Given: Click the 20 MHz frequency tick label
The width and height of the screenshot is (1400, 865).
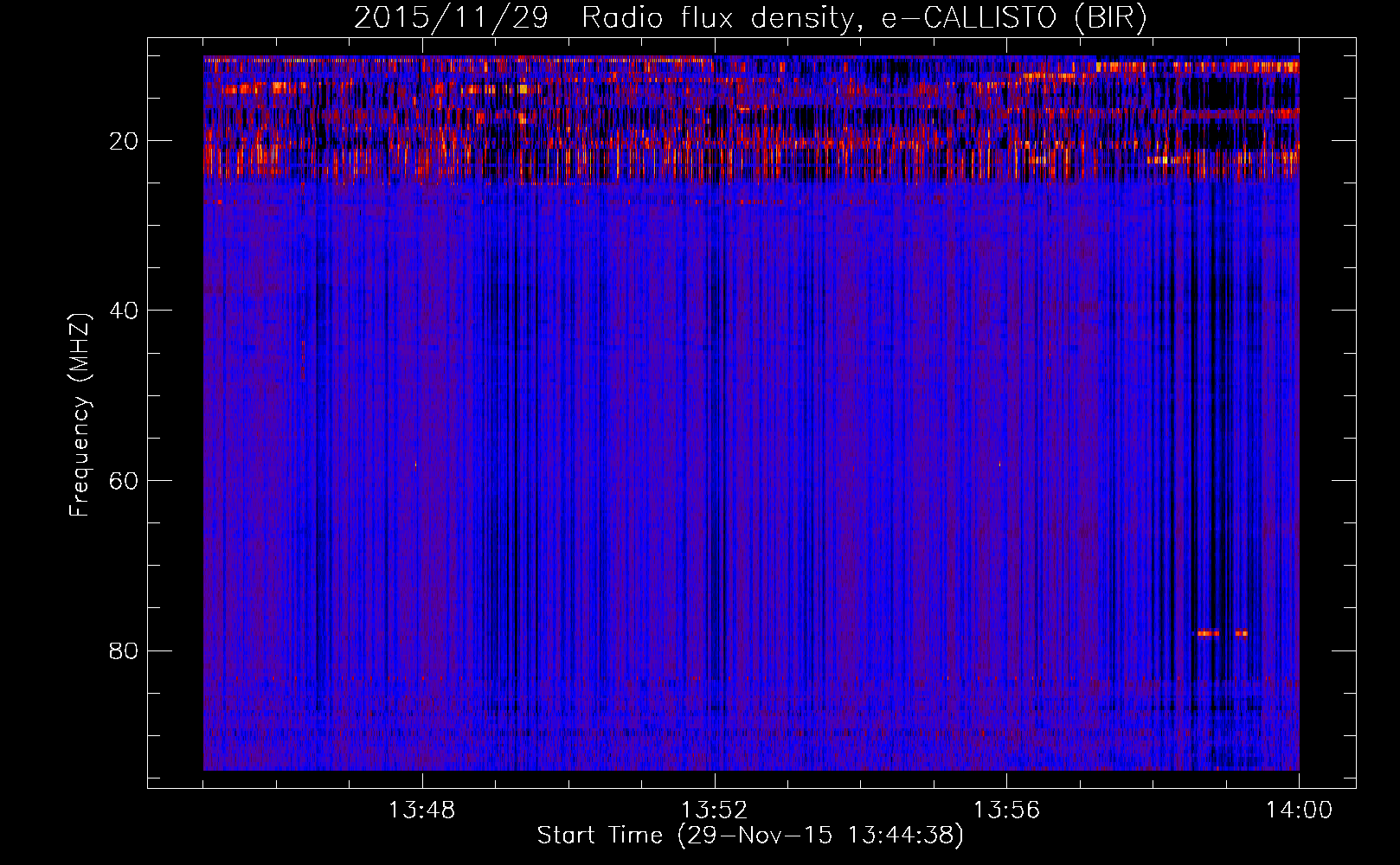Looking at the screenshot, I should coord(124,141).
